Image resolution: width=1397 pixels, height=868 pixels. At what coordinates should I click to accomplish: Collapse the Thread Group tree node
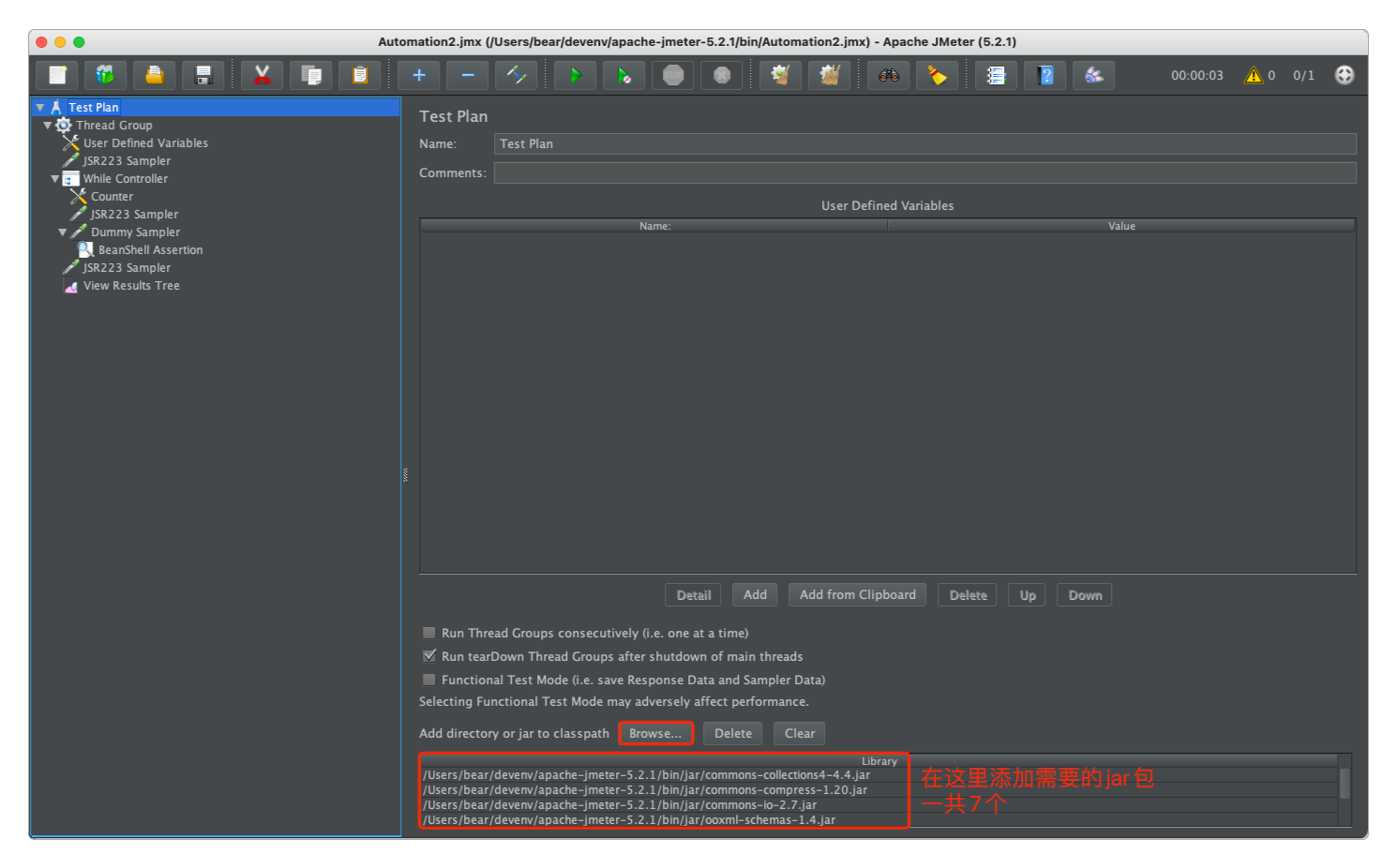pos(48,126)
